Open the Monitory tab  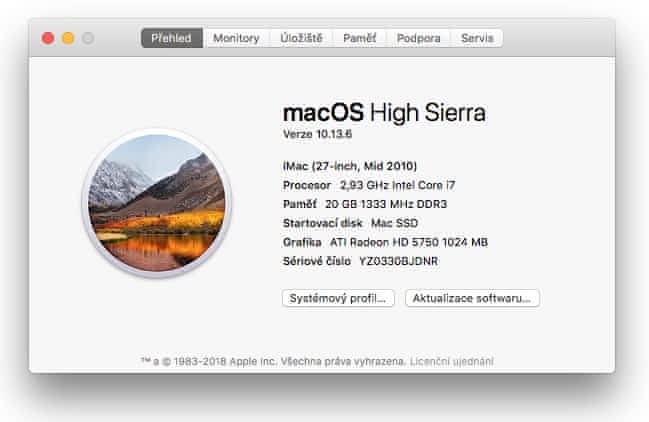pyautogui.click(x=236, y=38)
